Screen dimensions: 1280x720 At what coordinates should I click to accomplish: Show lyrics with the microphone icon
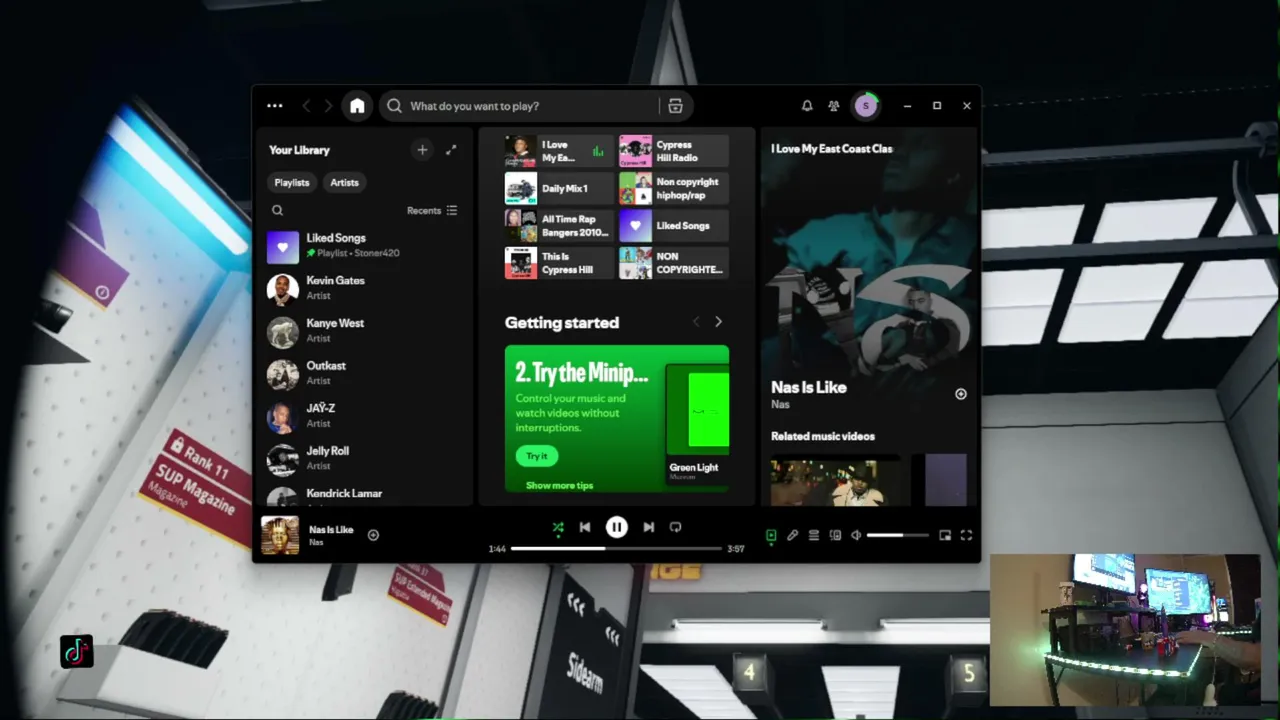(792, 536)
